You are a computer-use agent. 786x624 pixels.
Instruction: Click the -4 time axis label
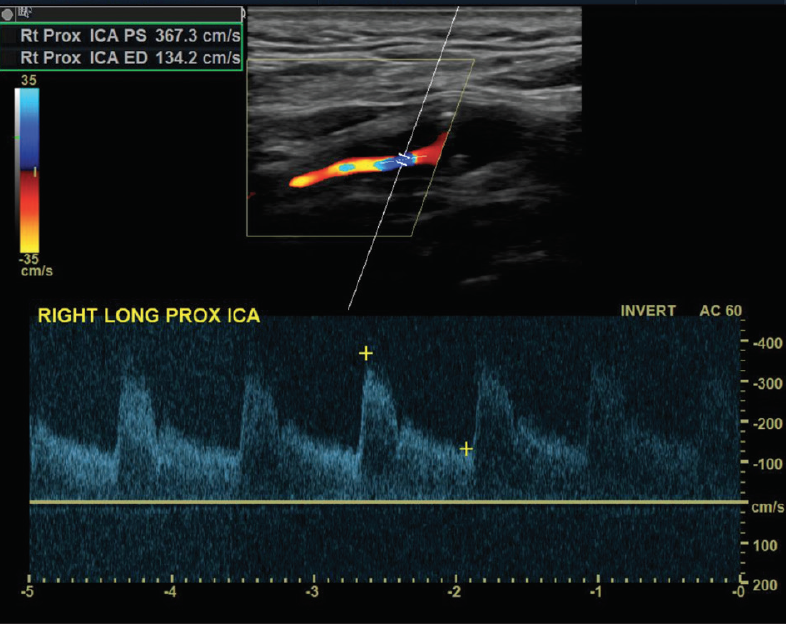(170, 592)
